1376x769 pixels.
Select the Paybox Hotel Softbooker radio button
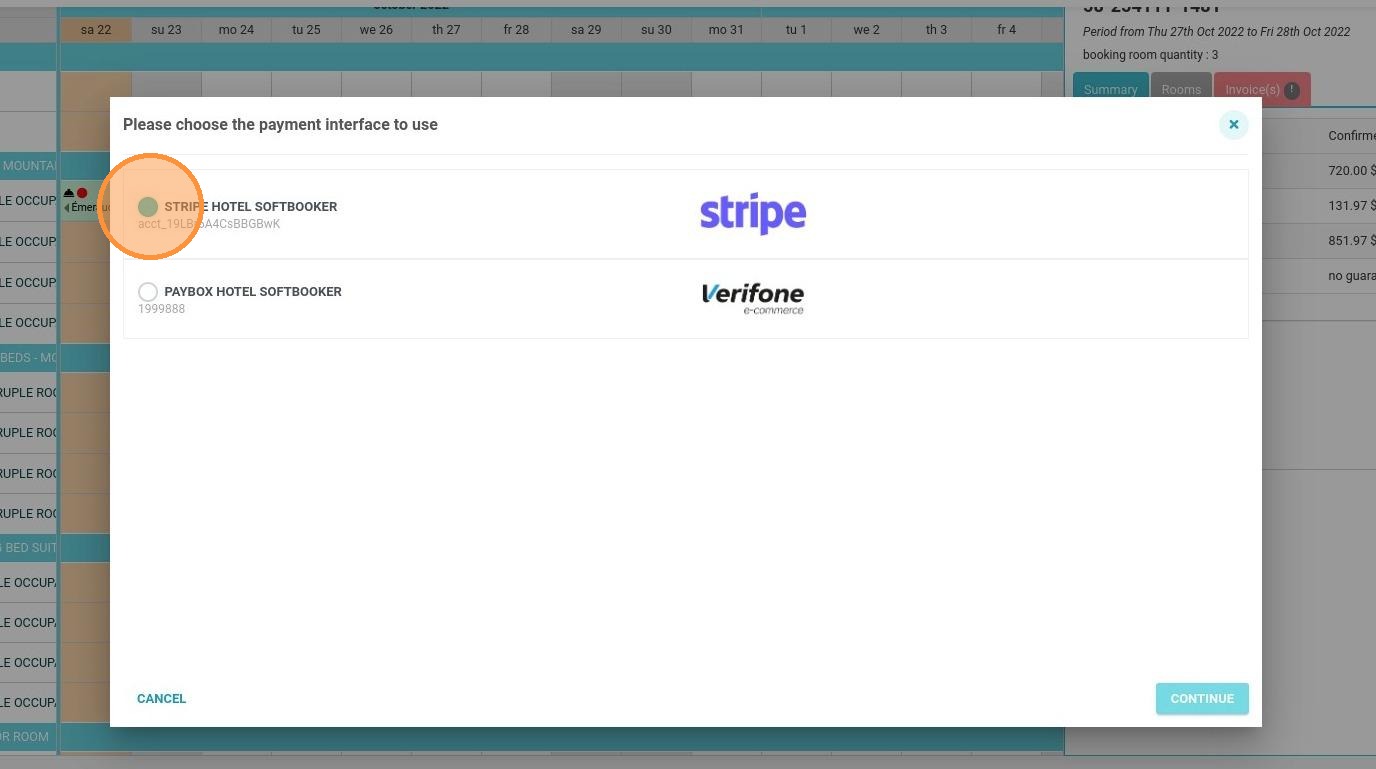(x=148, y=292)
